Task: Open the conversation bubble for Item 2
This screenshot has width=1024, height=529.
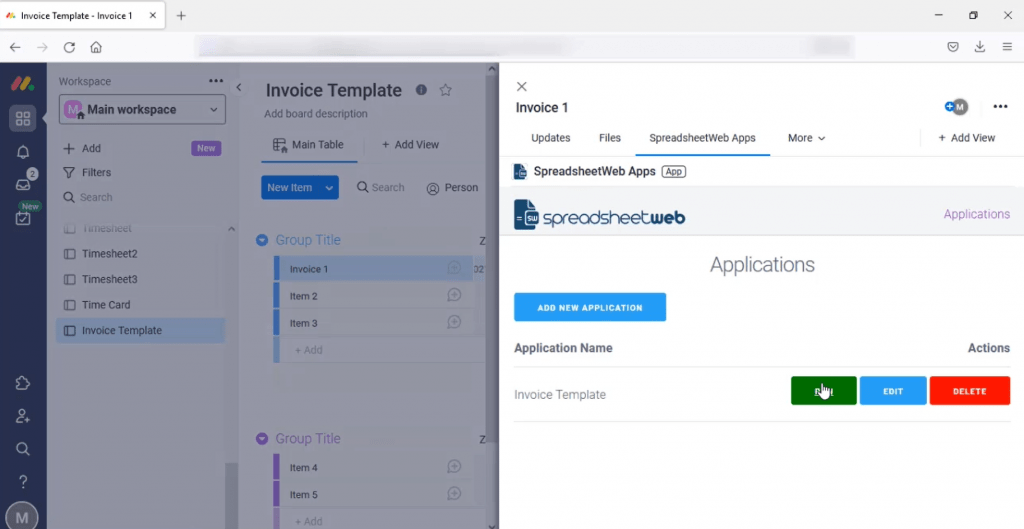Action: pyautogui.click(x=454, y=295)
